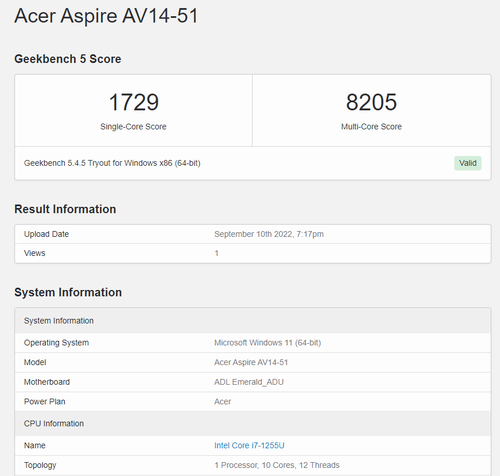The image size is (500, 476).
Task: Click the Multi-Core Score label
Action: click(x=371, y=127)
